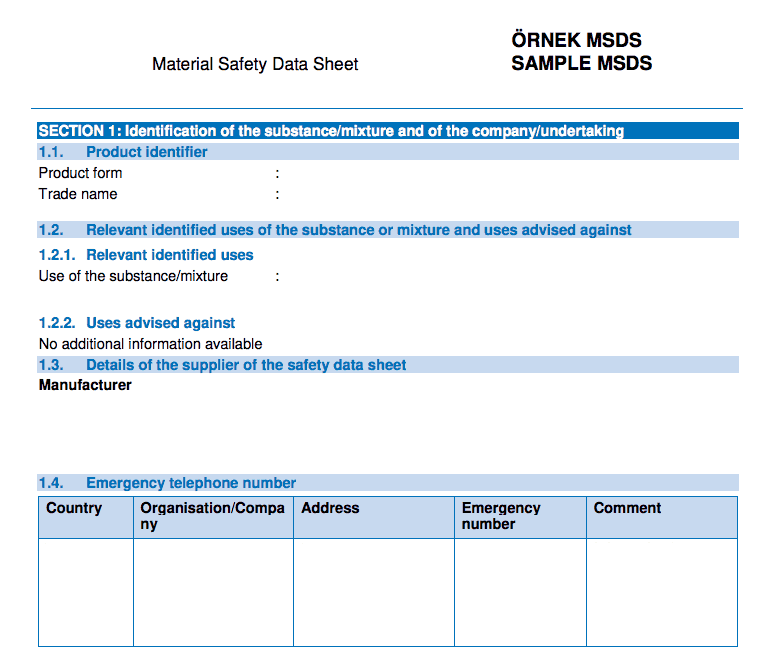Click 'Use of the substance/mixture' label
Viewport: 776px width, 670px height.
click(133, 276)
